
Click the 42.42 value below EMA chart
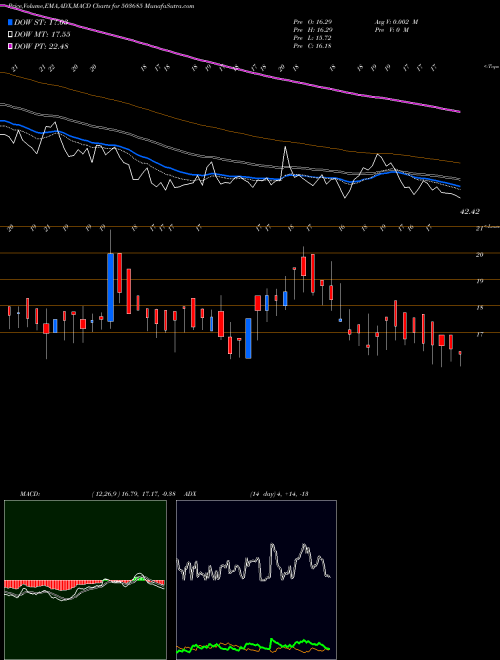click(x=470, y=212)
